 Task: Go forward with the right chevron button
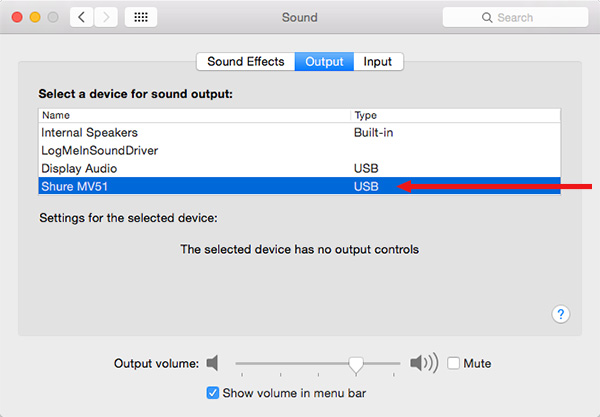106,17
